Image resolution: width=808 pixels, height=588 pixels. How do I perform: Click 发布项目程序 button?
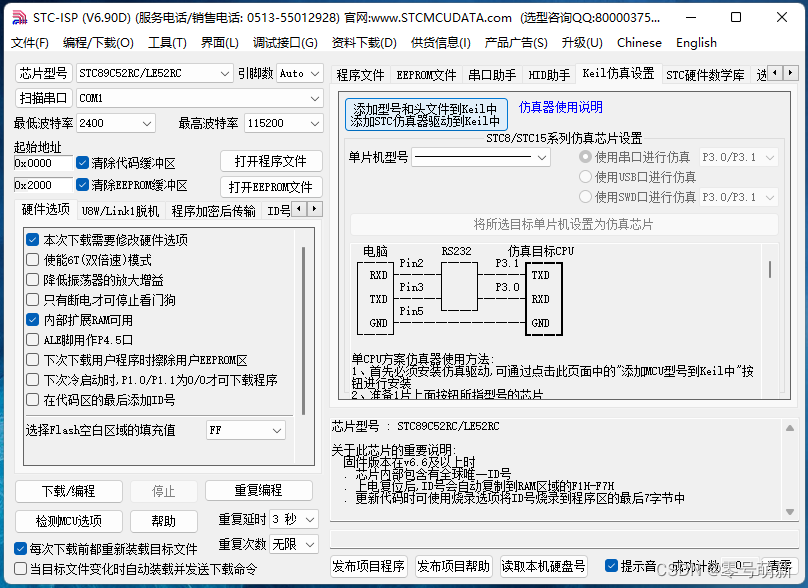368,566
